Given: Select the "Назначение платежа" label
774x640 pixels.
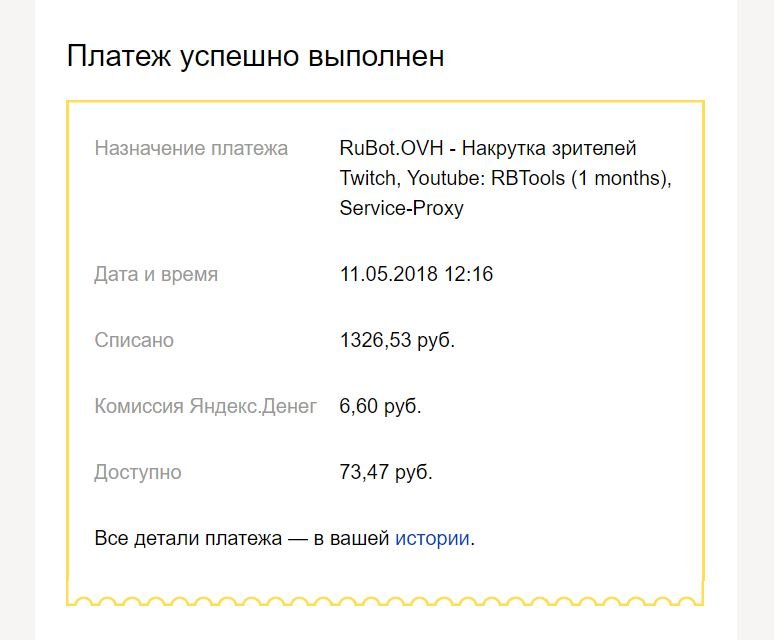Looking at the screenshot, I should [191, 149].
